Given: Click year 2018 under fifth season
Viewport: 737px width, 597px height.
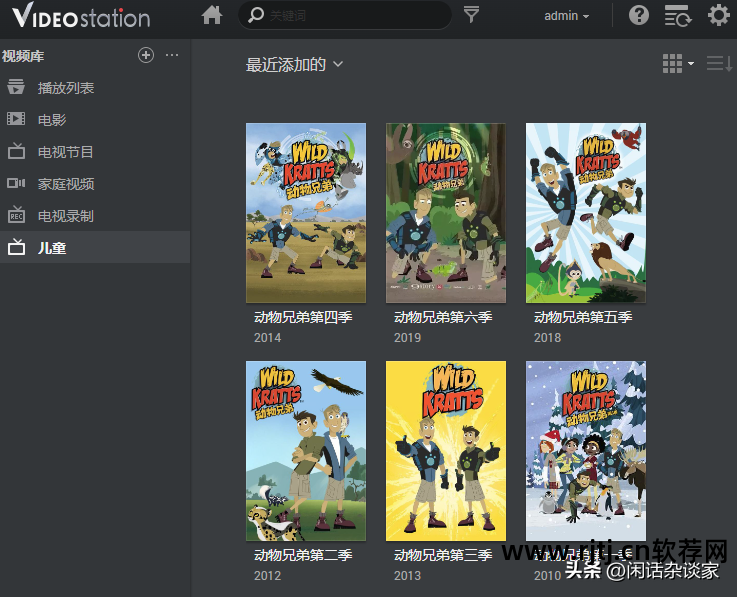Looking at the screenshot, I should pyautogui.click(x=548, y=338).
